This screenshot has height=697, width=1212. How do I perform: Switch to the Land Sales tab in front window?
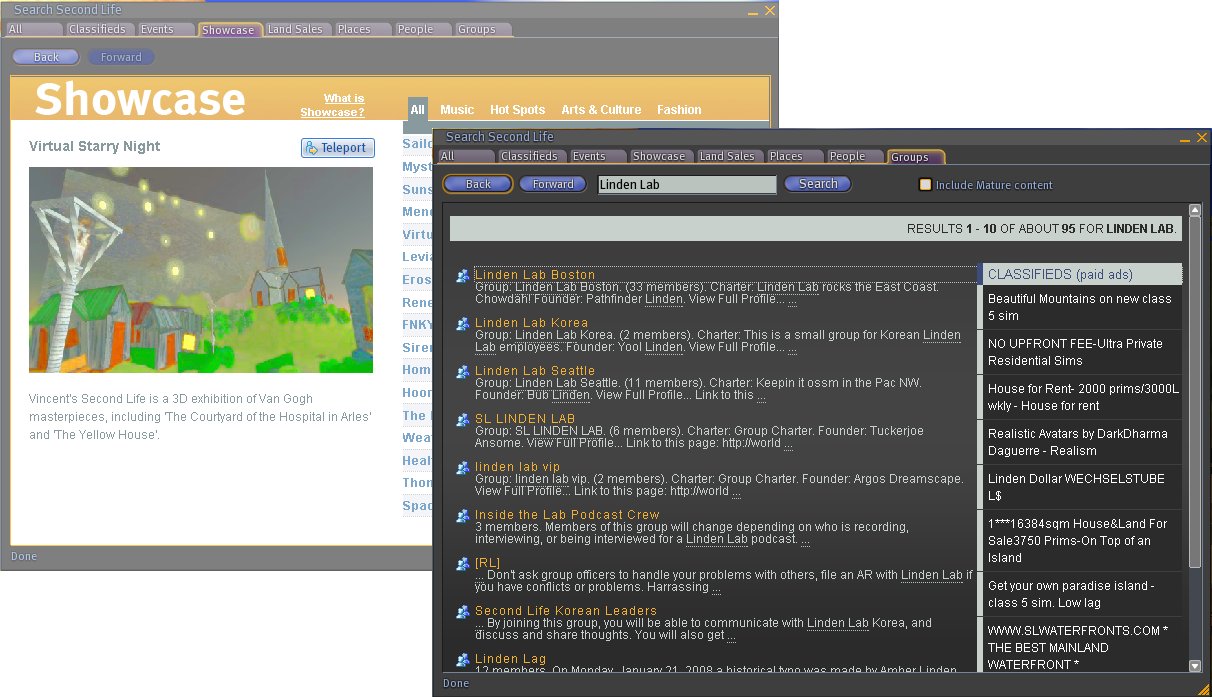pos(726,156)
